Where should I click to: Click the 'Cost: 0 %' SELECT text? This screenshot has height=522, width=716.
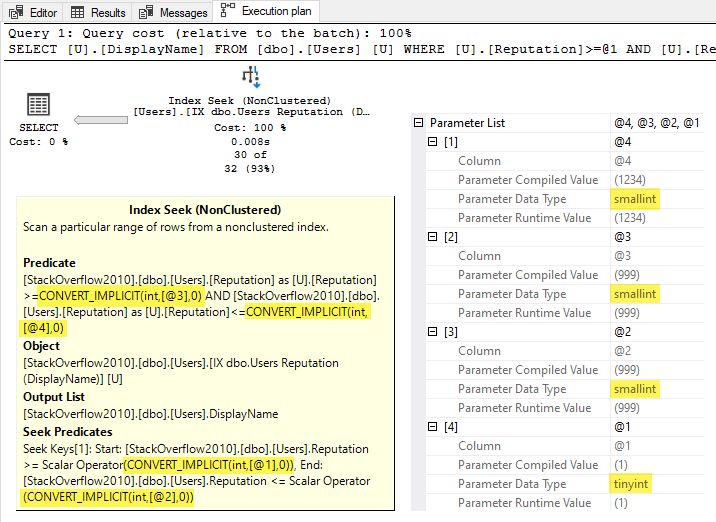[38, 142]
